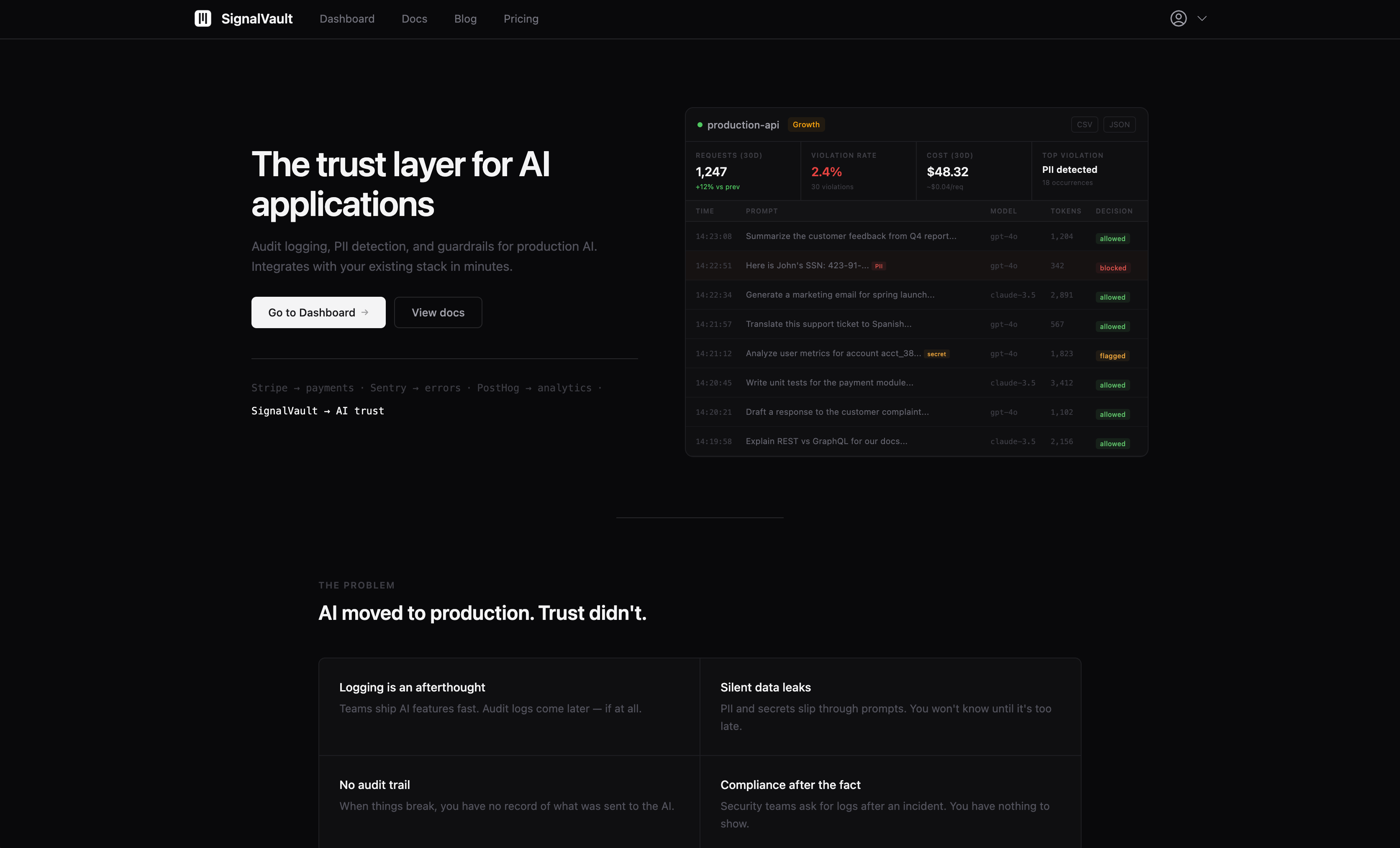Click the Go to Dashboard button
This screenshot has width=1400, height=848.
point(318,312)
